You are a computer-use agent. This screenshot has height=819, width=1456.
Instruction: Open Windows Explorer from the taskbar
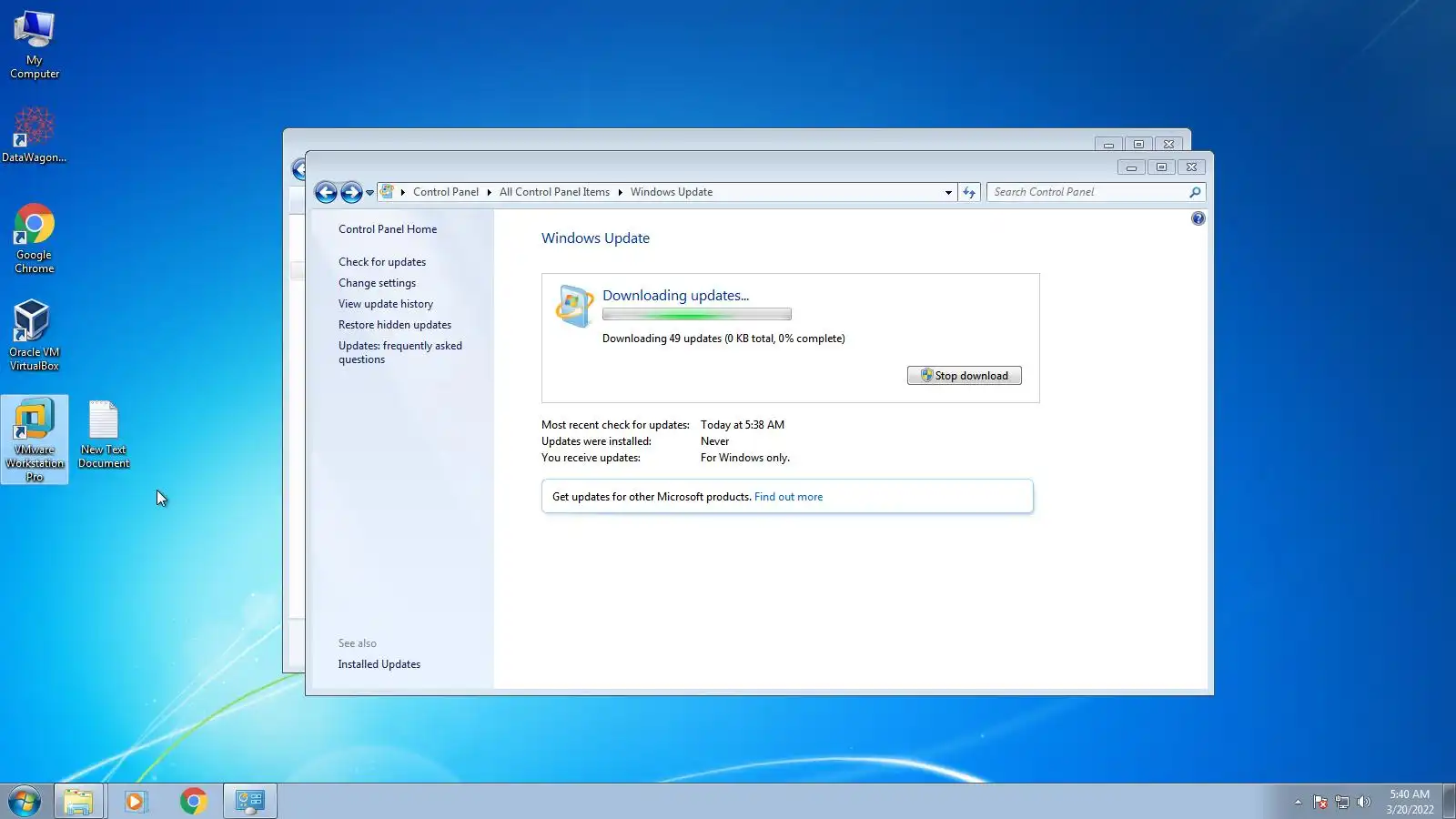(x=79, y=802)
